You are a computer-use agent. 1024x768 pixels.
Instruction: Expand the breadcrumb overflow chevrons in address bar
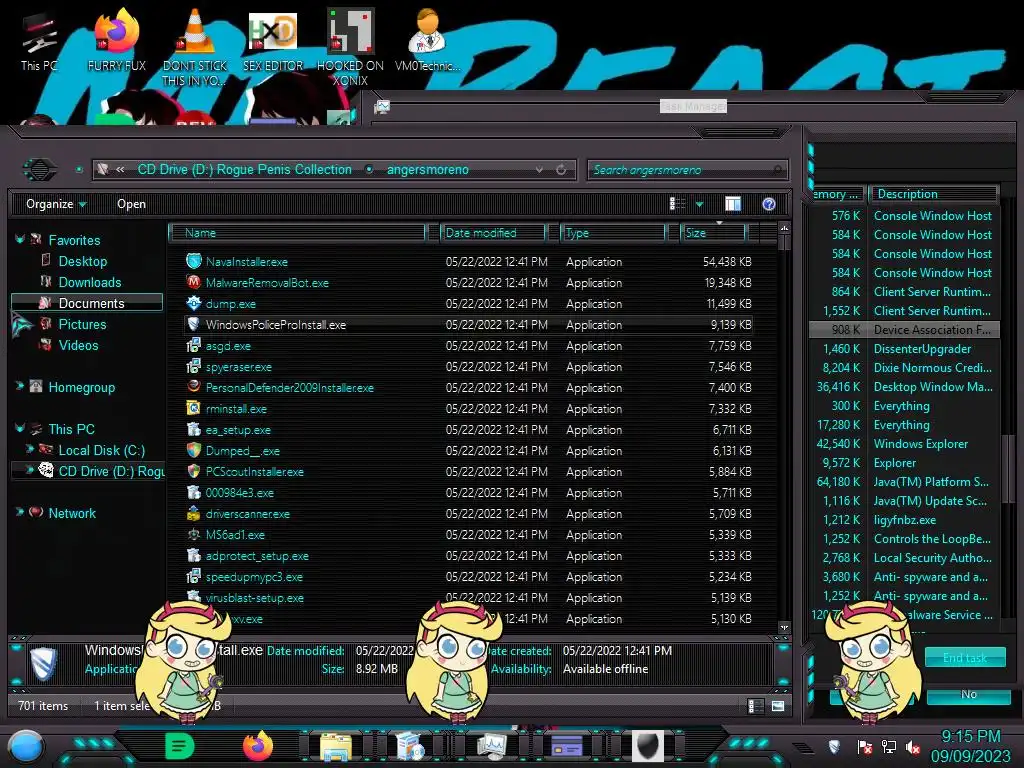point(120,170)
